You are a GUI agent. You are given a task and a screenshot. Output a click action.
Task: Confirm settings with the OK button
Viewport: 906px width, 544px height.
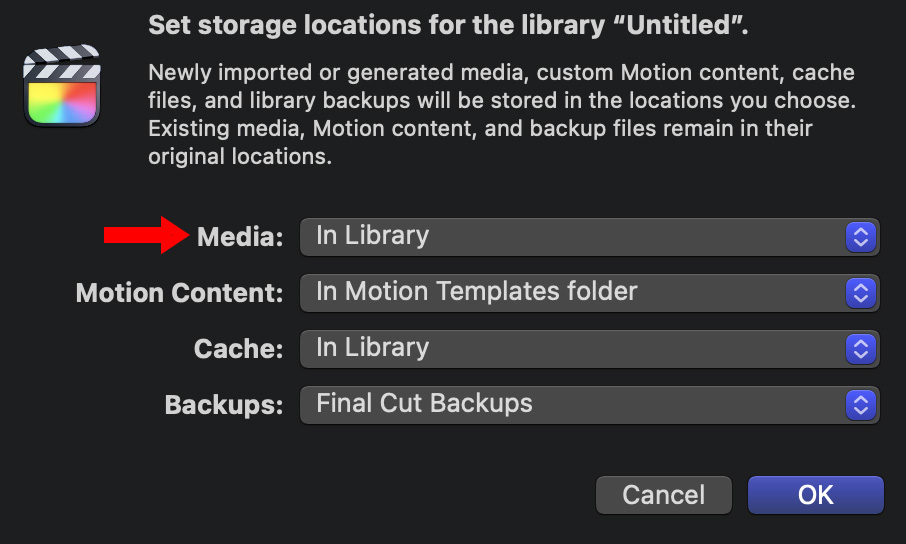pyautogui.click(x=815, y=495)
